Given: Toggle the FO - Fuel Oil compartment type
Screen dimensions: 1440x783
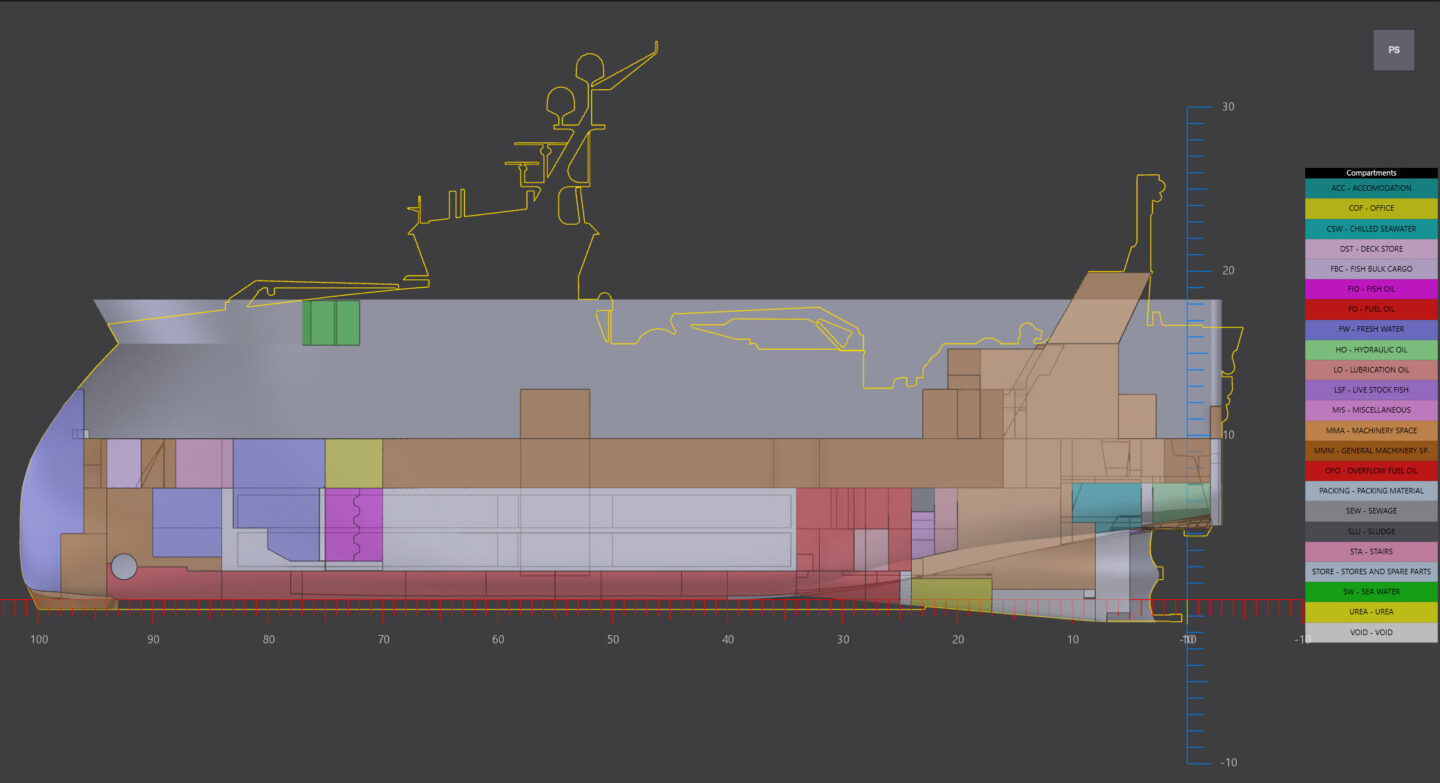Looking at the screenshot, I should [1371, 309].
